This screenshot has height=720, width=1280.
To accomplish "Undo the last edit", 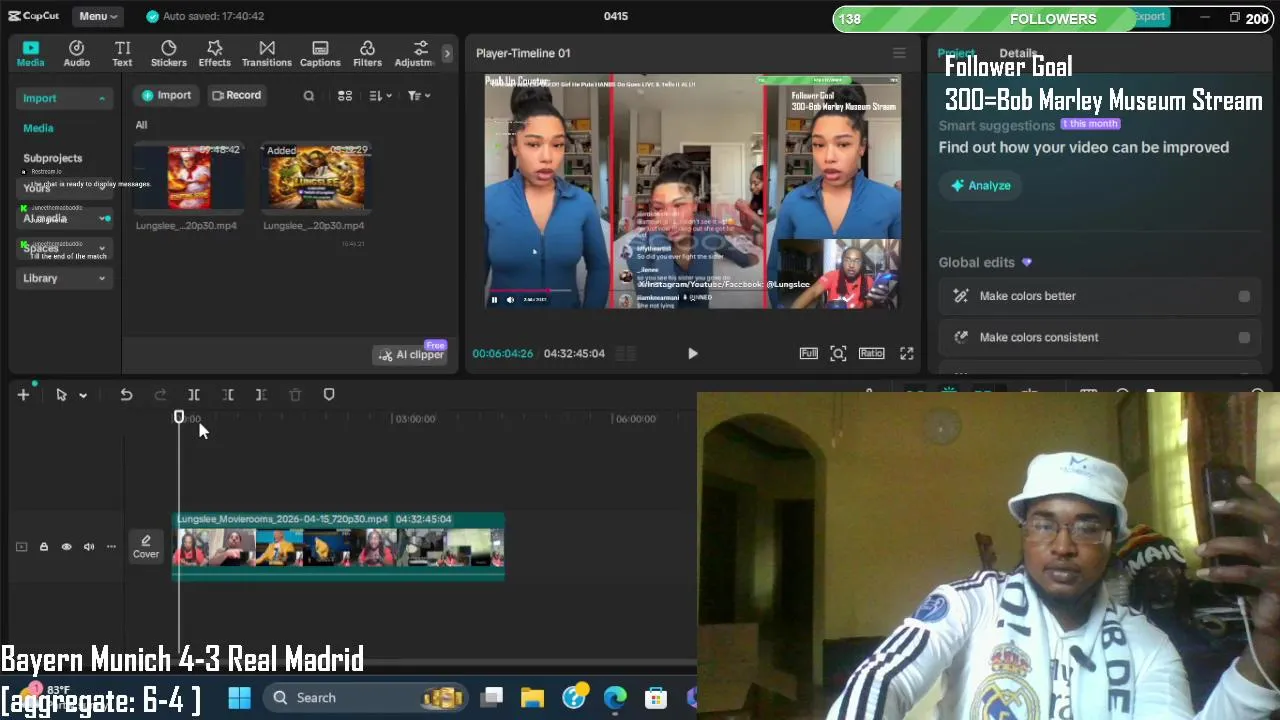I will (x=126, y=395).
